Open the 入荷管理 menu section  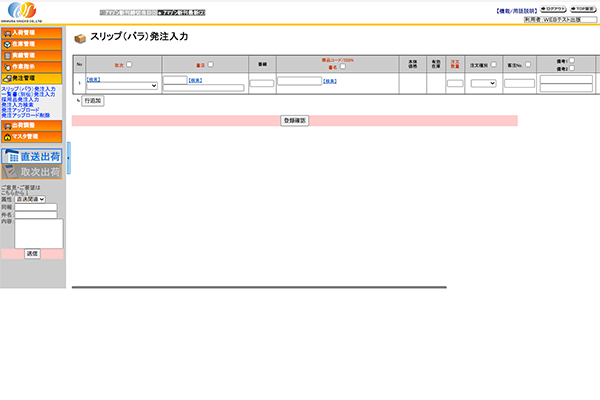click(33, 33)
